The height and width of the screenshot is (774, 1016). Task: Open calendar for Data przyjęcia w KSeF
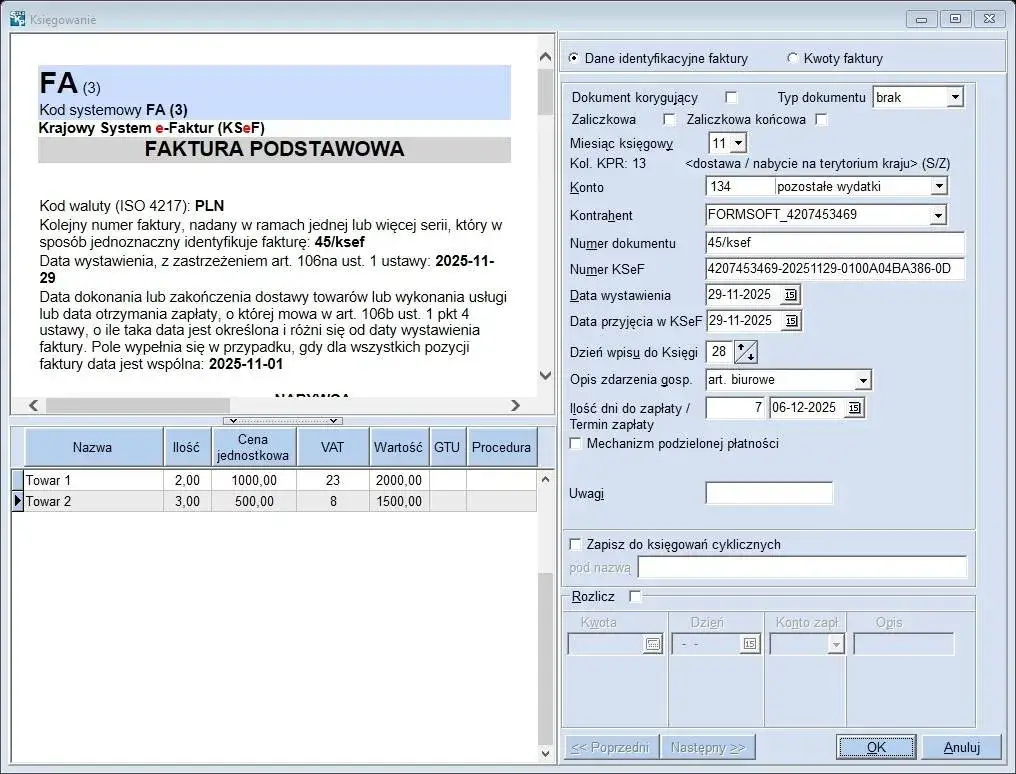790,321
